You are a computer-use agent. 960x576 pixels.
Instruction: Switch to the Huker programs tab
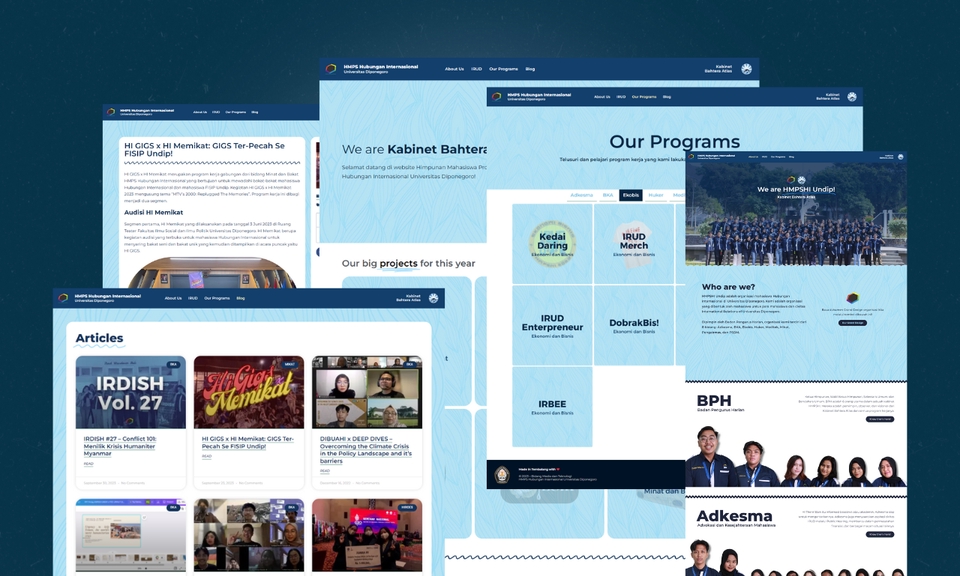(x=657, y=196)
